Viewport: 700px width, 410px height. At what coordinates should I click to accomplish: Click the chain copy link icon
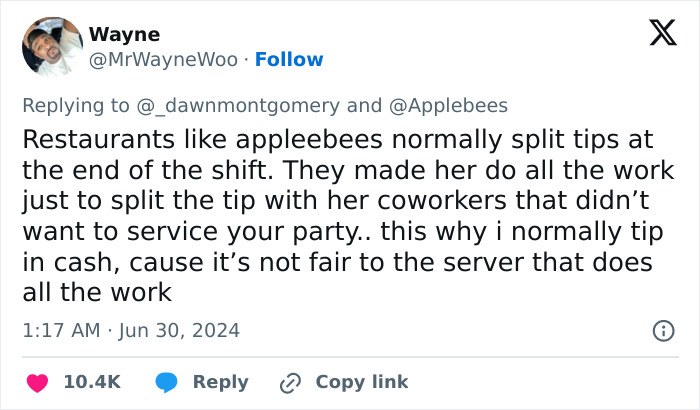(292, 382)
